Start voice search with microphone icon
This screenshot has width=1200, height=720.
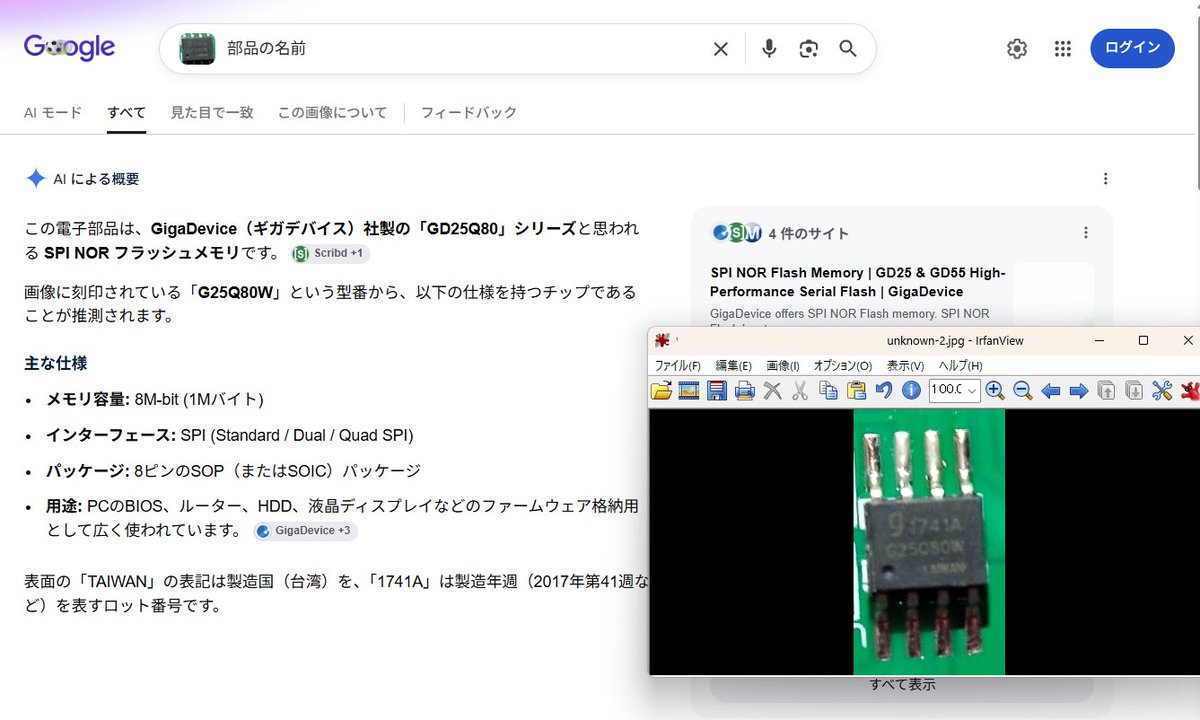point(769,49)
